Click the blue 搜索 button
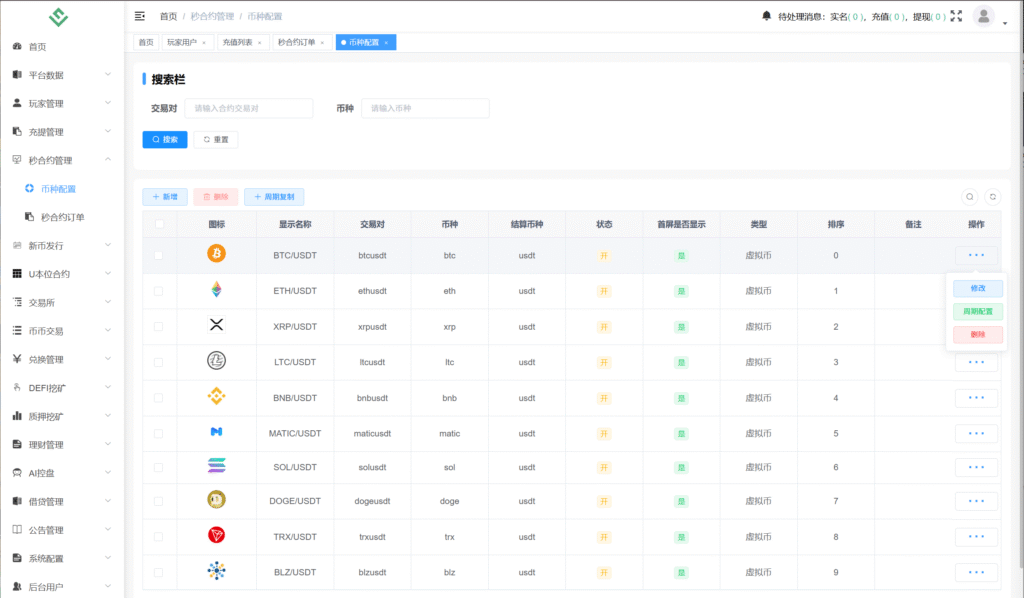The image size is (1024, 598). point(165,139)
